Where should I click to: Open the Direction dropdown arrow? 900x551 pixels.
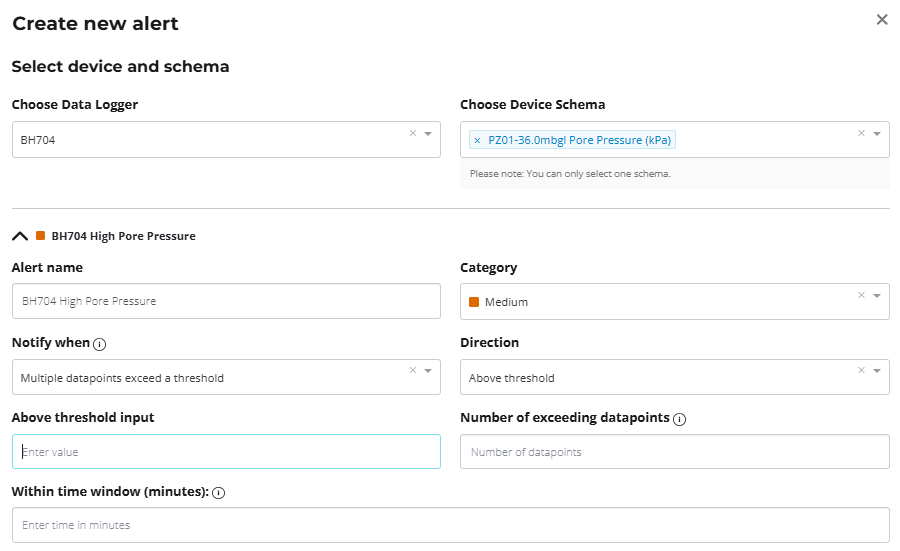click(x=877, y=371)
